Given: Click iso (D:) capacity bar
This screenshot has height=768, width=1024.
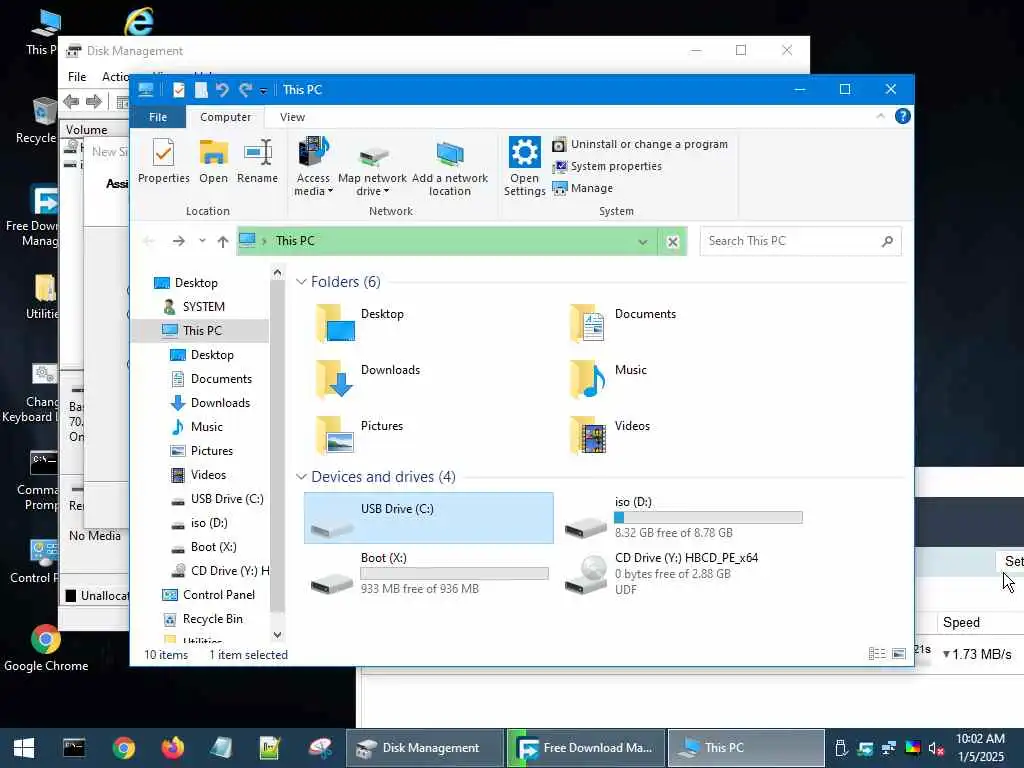Looking at the screenshot, I should tap(708, 518).
